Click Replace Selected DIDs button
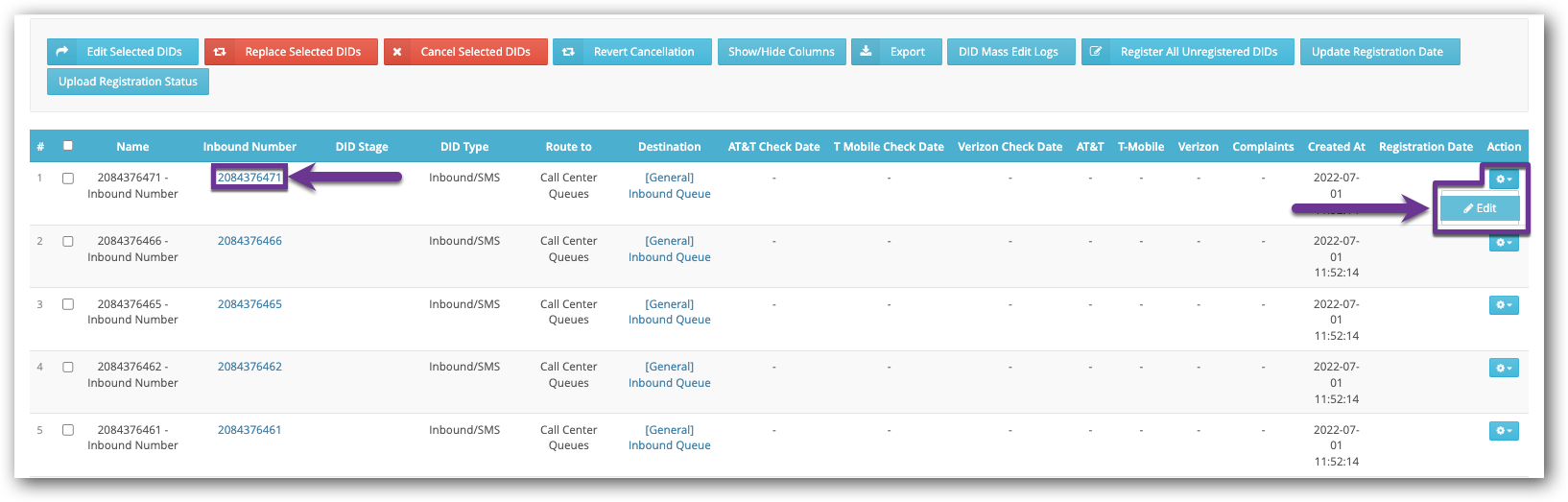Viewport: 1568px width, 502px height. 291,52
